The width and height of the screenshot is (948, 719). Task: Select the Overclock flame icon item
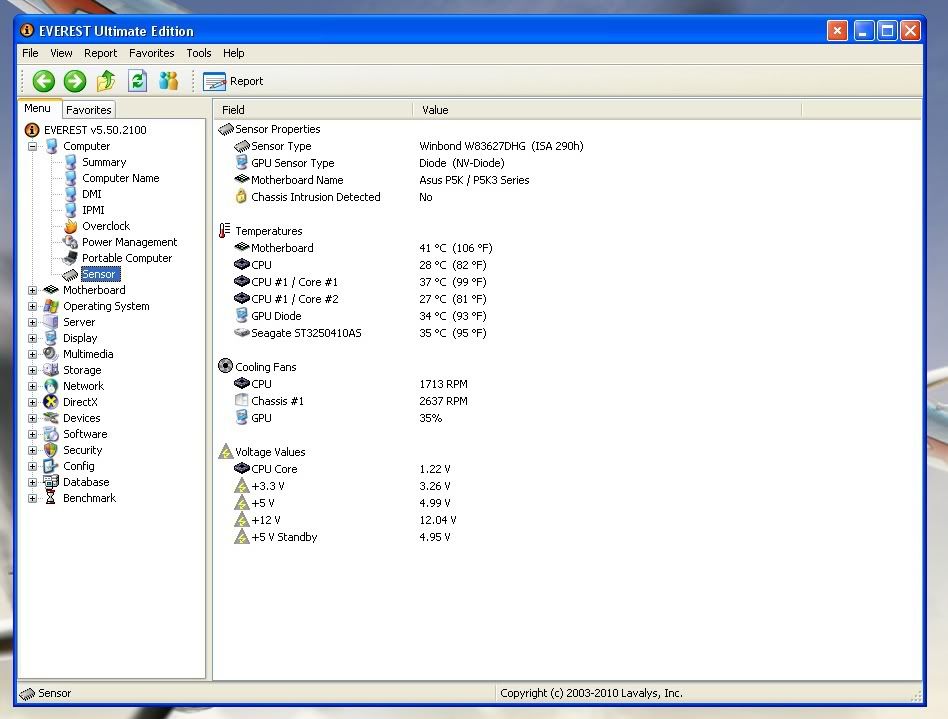point(71,226)
